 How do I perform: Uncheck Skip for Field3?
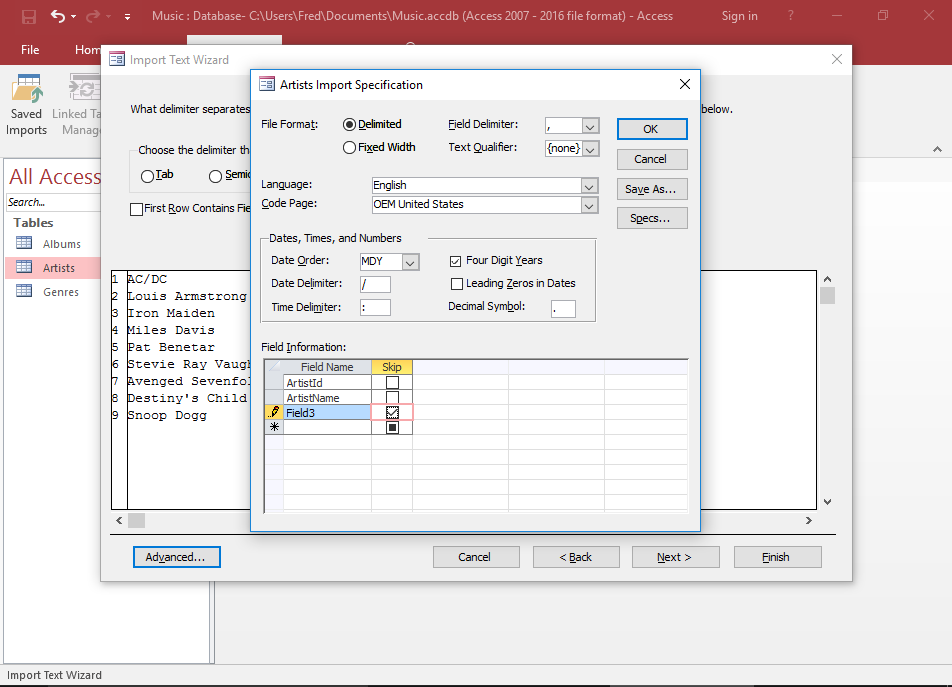392,413
